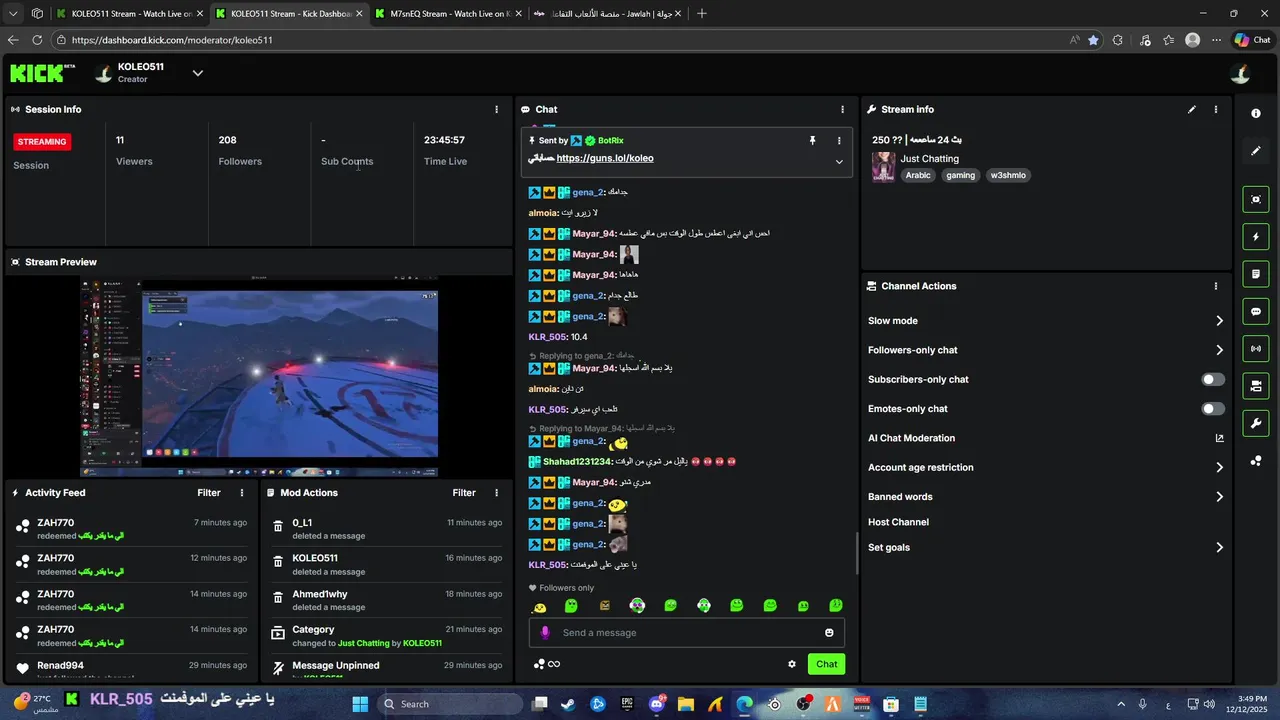
Task: Click the channel points icon below chat
Action: (539, 664)
